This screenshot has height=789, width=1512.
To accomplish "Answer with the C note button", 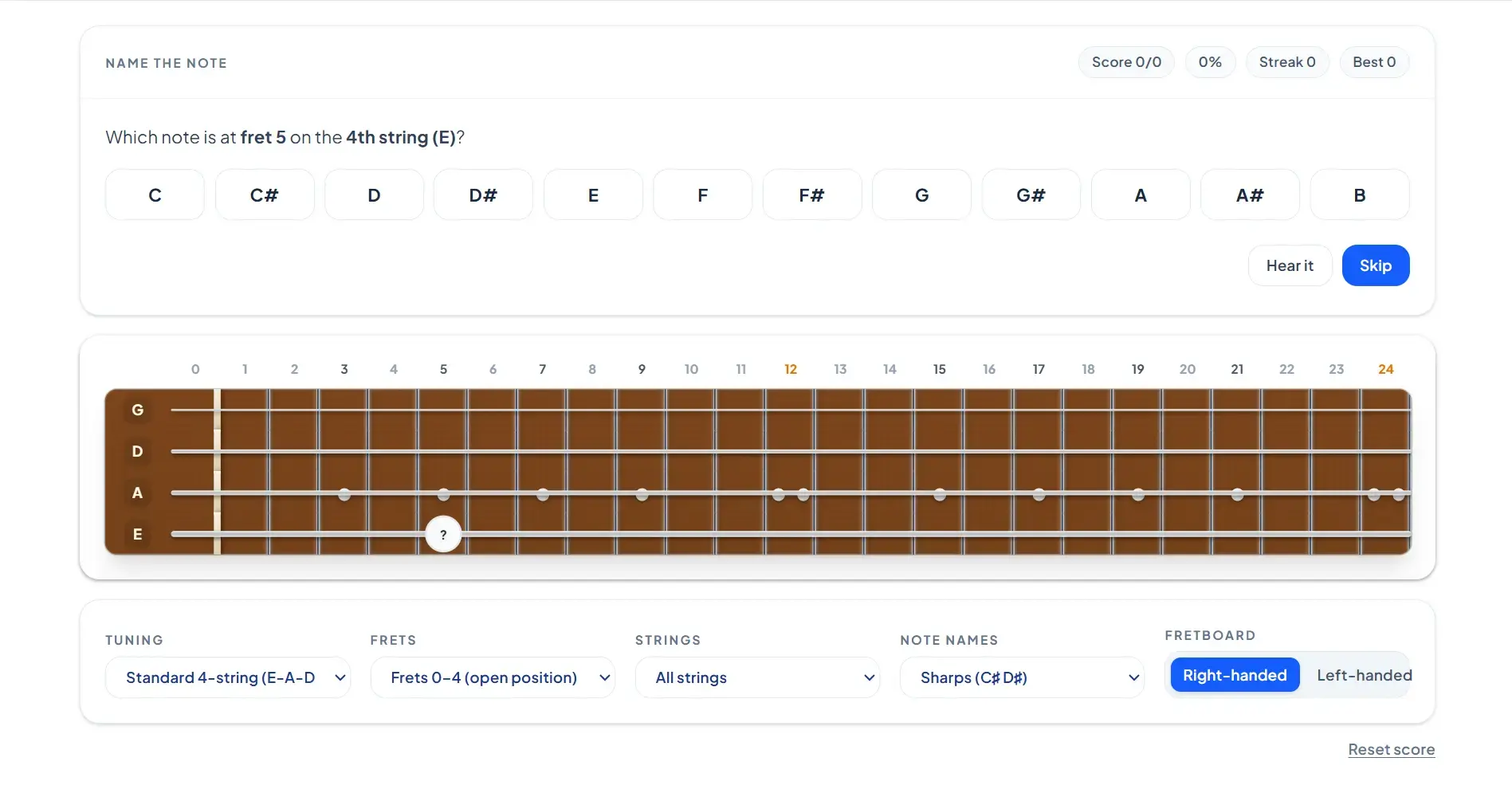I will (x=155, y=195).
